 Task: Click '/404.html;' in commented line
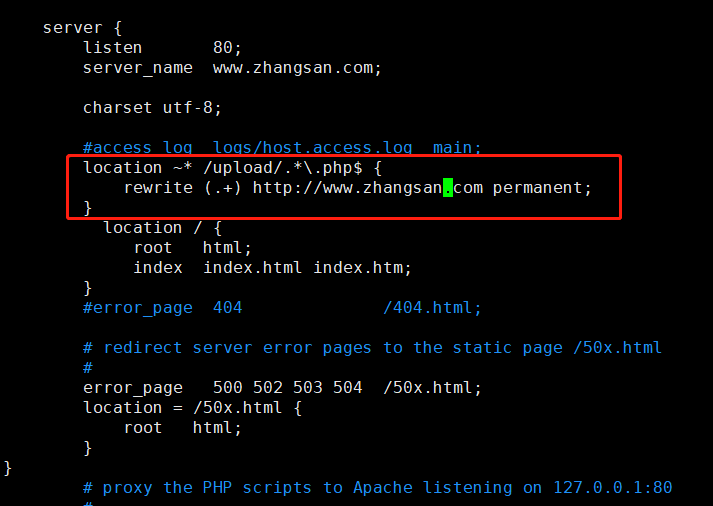click(x=432, y=308)
